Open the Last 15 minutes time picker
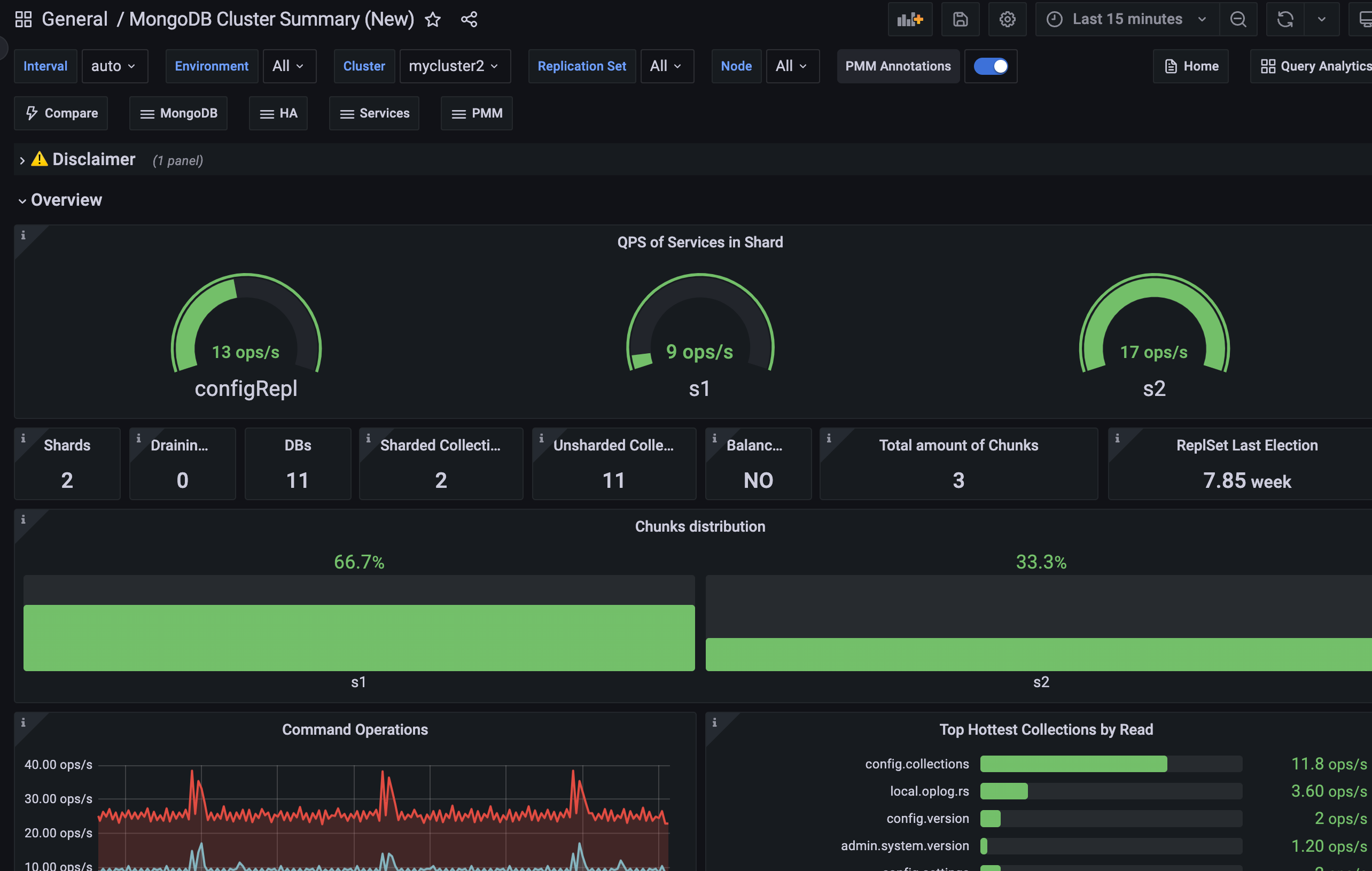This screenshot has height=871, width=1372. (1126, 19)
